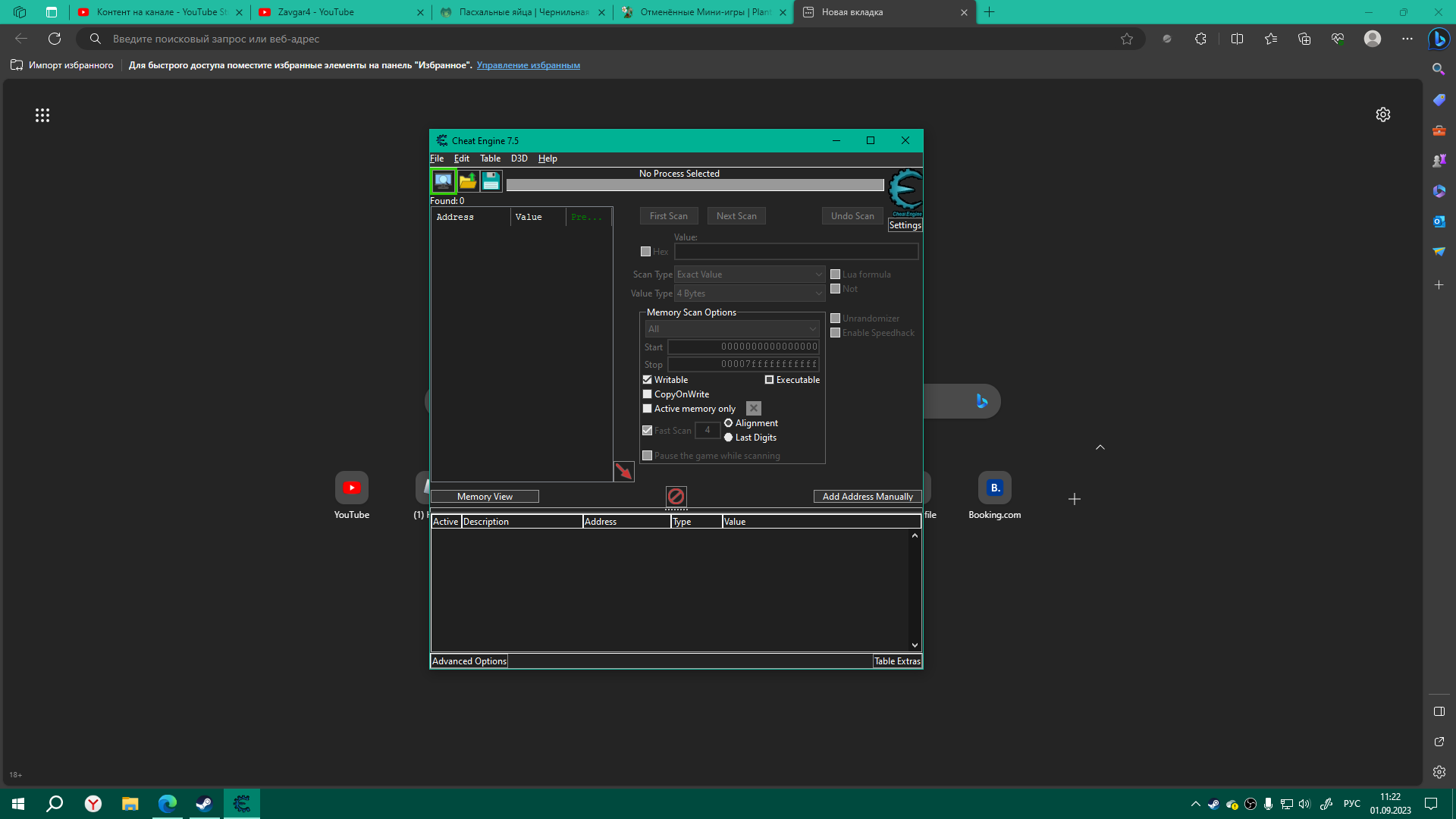Image resolution: width=1456 pixels, height=819 pixels.
Task: Select the Last Digits radio button
Action: 729,438
